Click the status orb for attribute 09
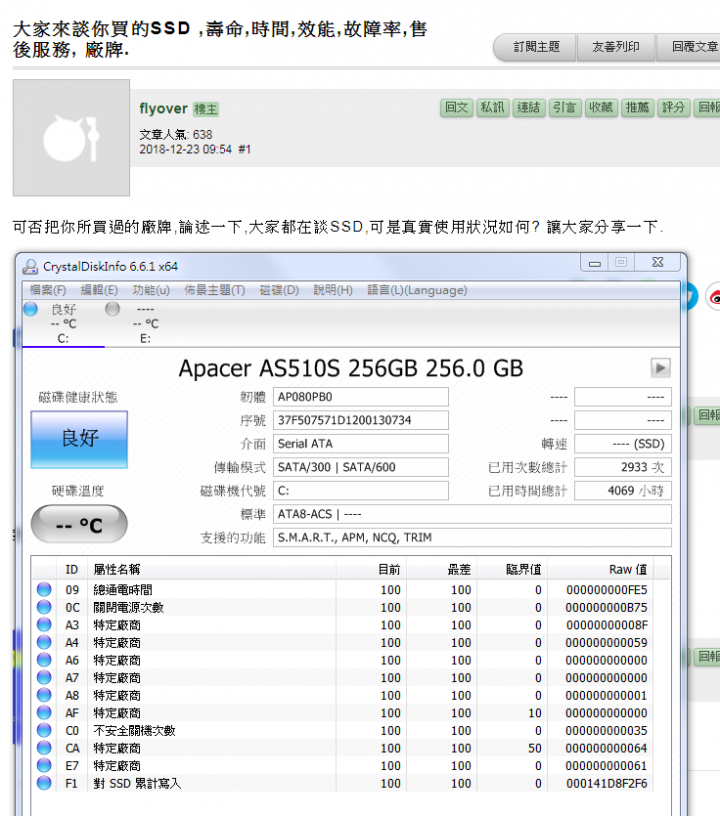Screen dimensions: 720x816 (44, 589)
